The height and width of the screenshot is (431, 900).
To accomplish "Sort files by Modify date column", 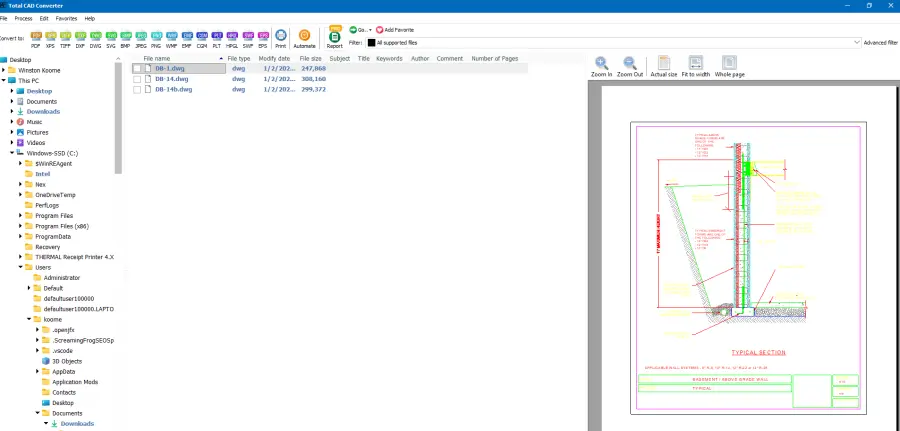I will (x=274, y=59).
